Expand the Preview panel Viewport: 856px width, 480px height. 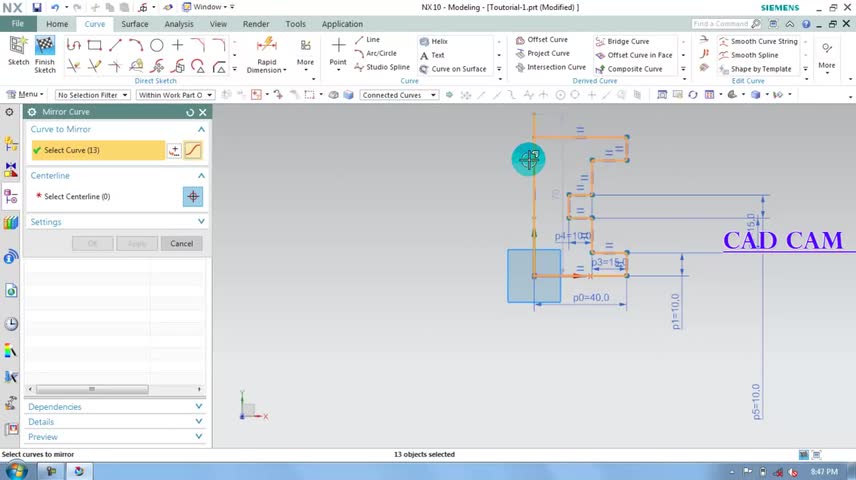point(199,437)
